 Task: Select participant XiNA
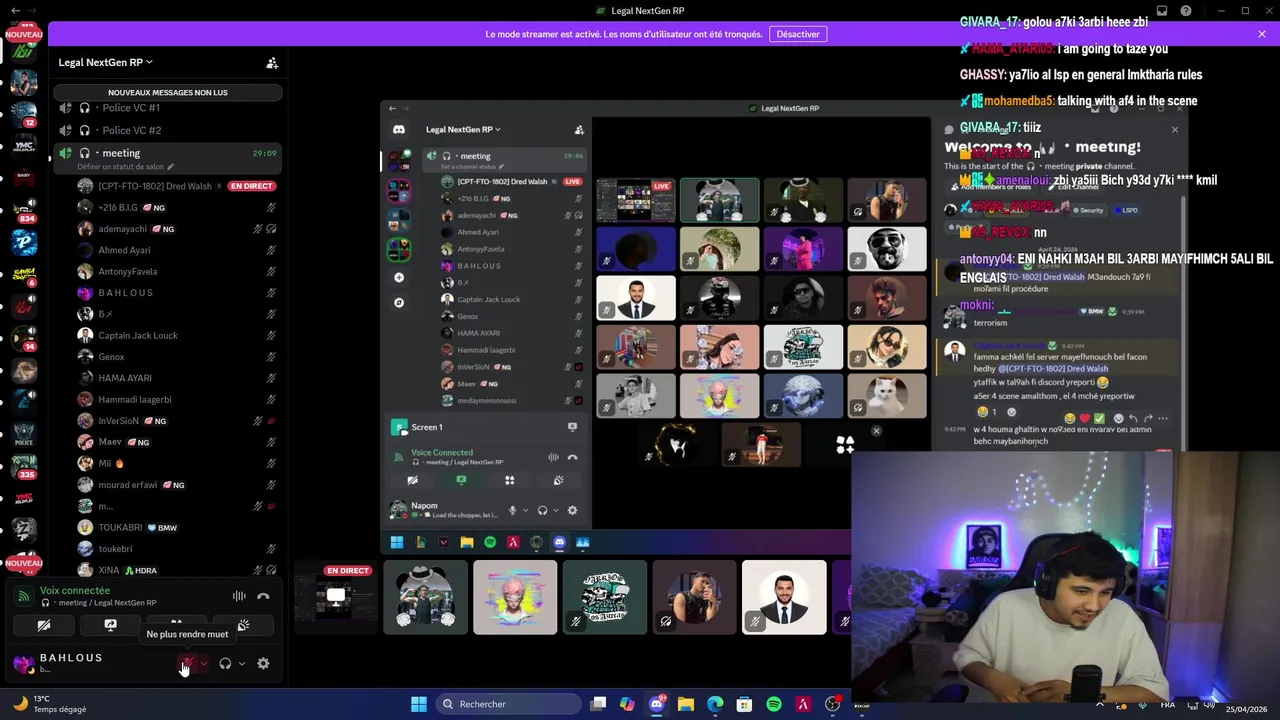coord(178,570)
